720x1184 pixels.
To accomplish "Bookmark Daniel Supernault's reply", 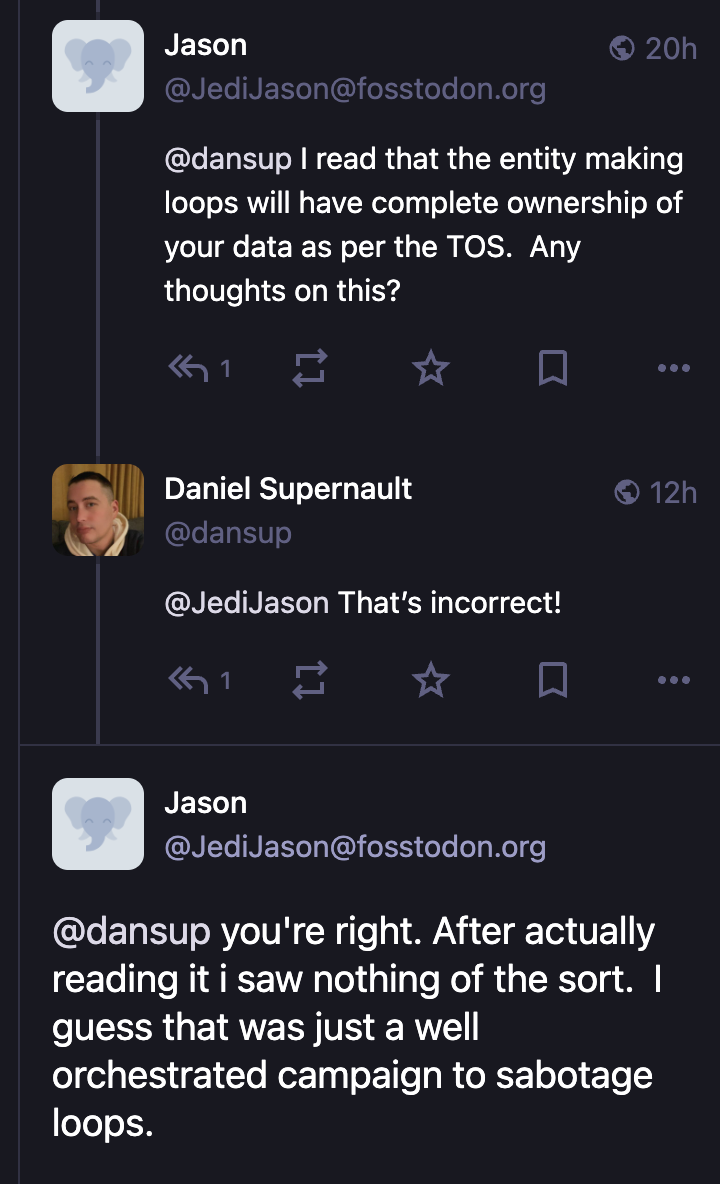I will (553, 681).
